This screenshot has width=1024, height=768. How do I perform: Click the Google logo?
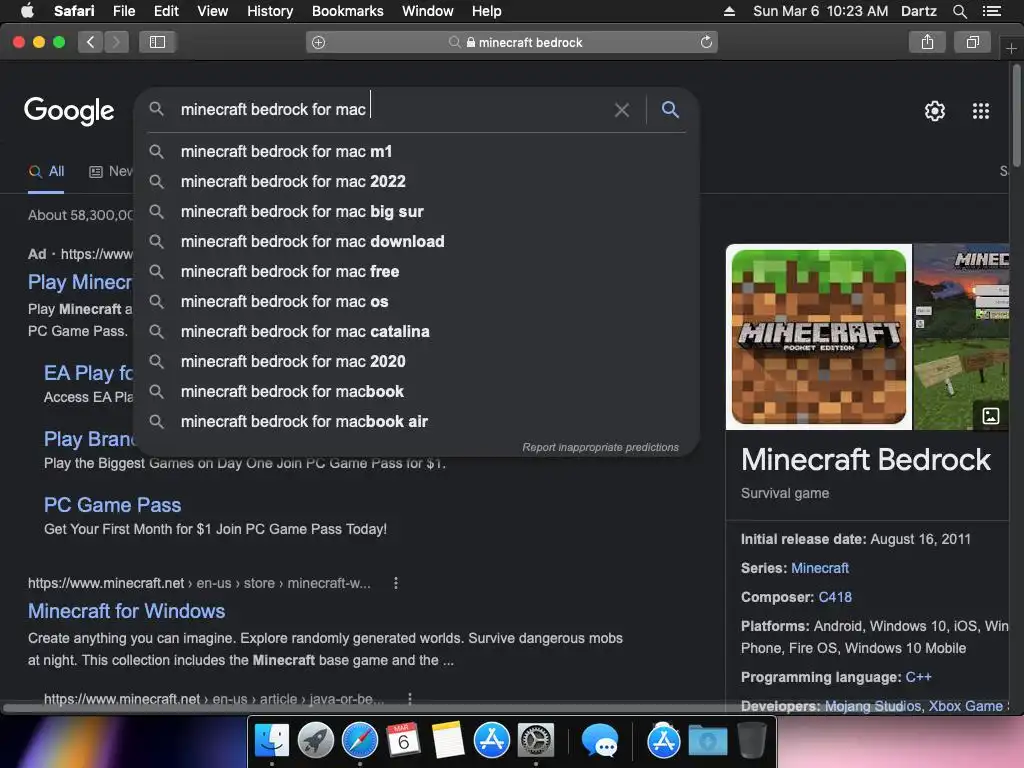point(69,110)
